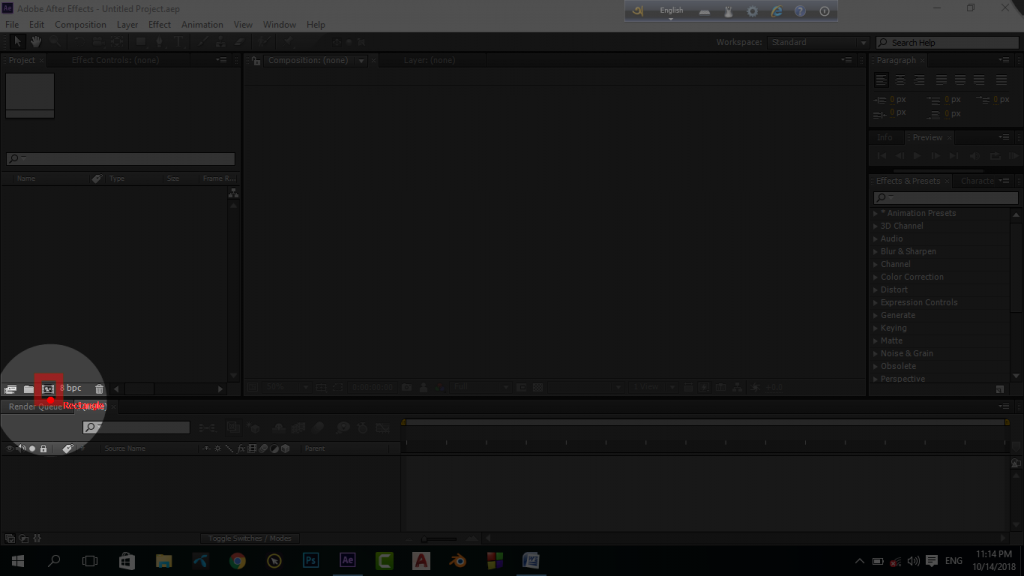Viewport: 1024px width, 576px height.
Task: Open the Animation menu
Action: coord(202,25)
